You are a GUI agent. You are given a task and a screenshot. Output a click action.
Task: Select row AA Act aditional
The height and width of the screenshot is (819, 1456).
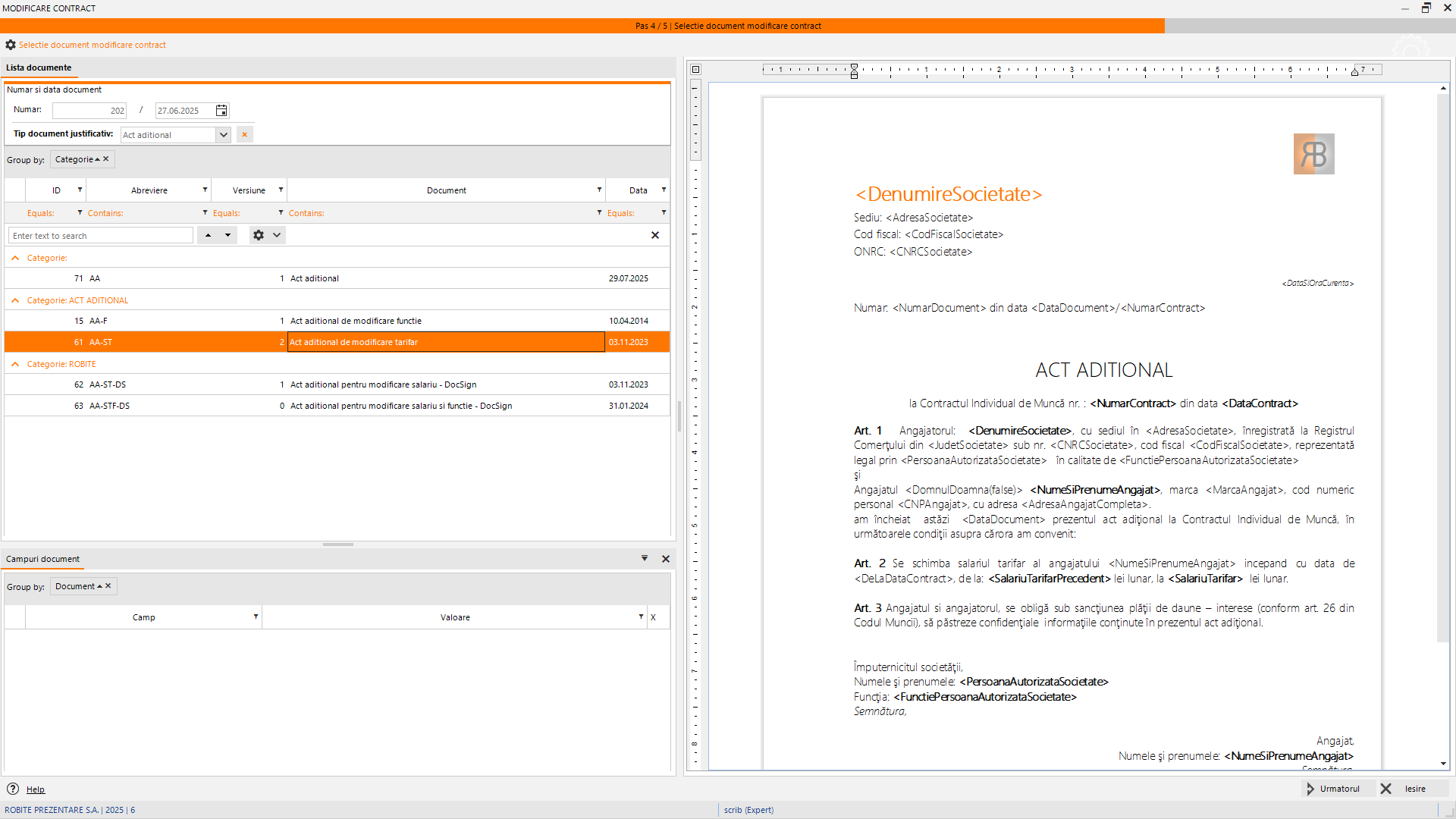[337, 278]
